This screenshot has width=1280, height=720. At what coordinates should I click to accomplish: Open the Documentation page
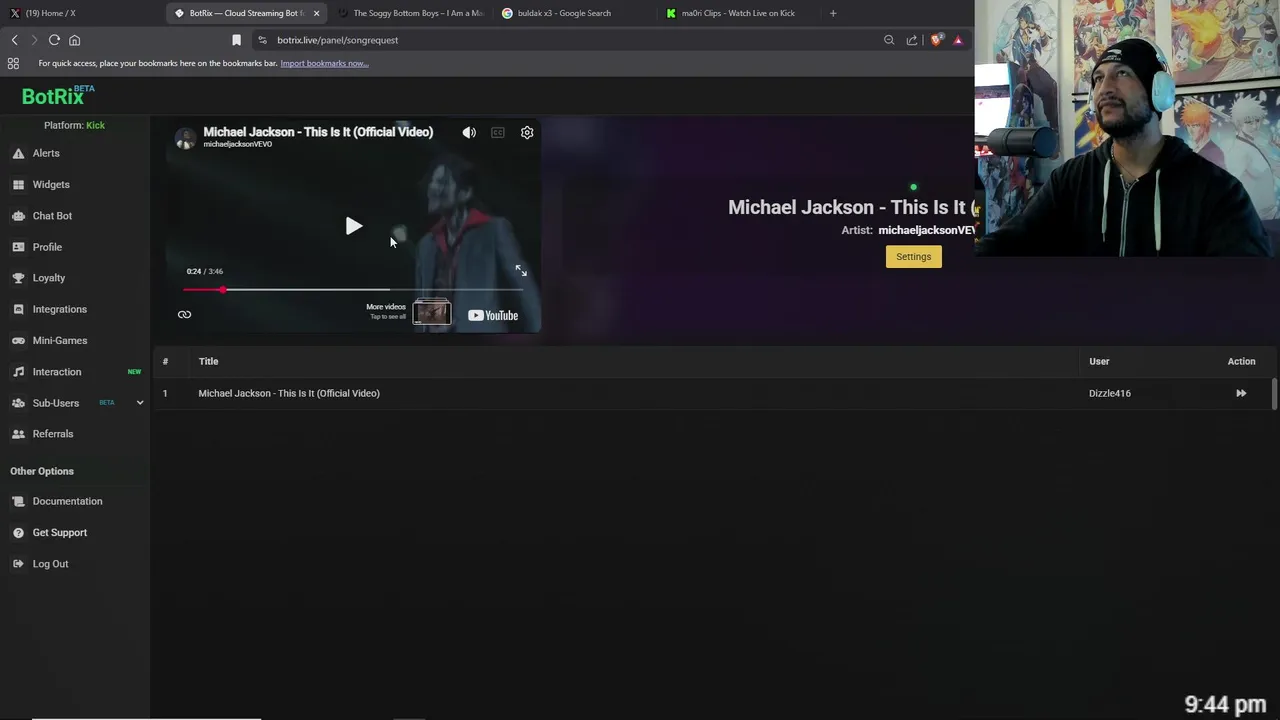pyautogui.click(x=67, y=501)
